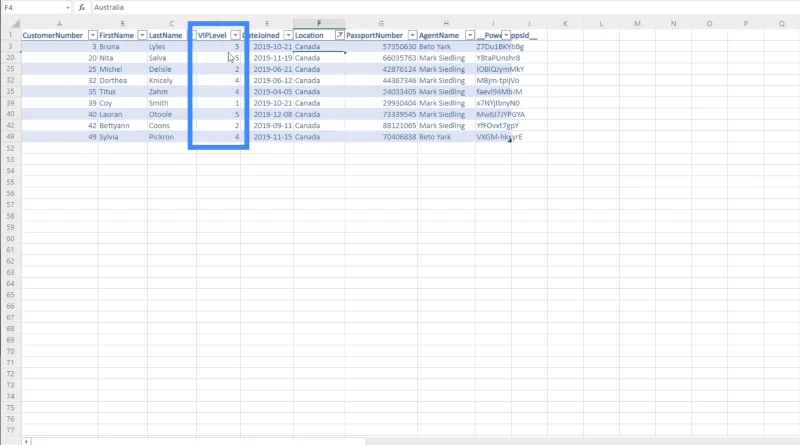The width and height of the screenshot is (800, 445).
Task: Click the formula bar showing Australia
Action: tap(444, 8)
